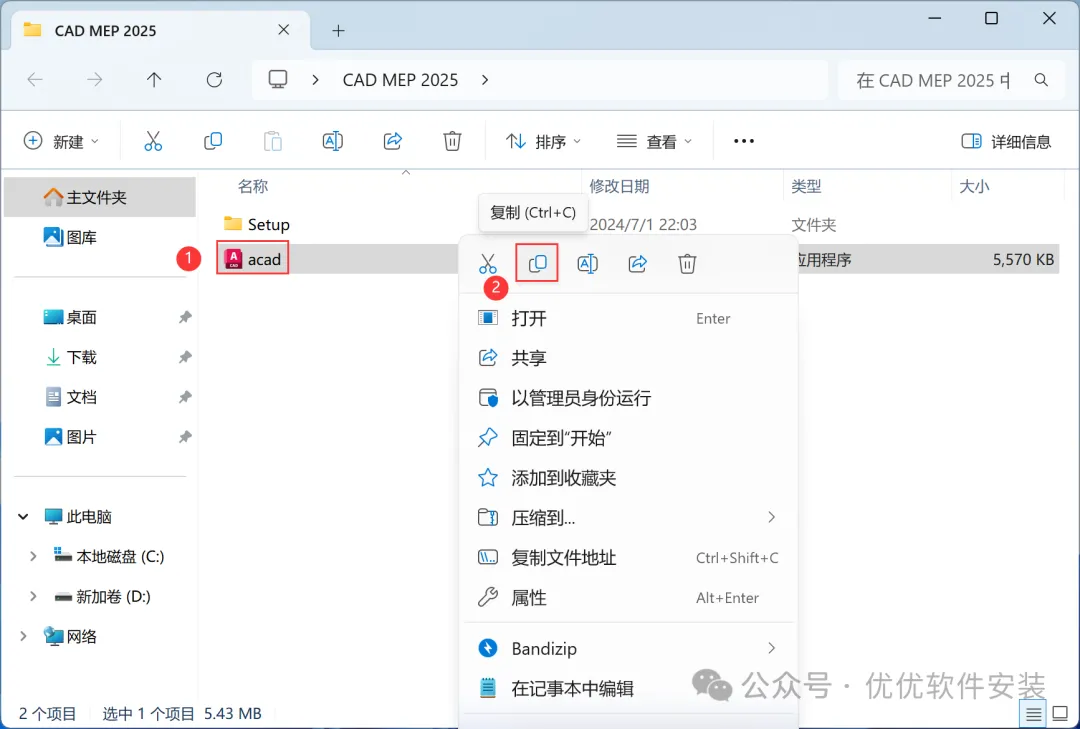The width and height of the screenshot is (1080, 729).
Task: Expand the 新加卷 (D:) node
Action: coord(32,596)
